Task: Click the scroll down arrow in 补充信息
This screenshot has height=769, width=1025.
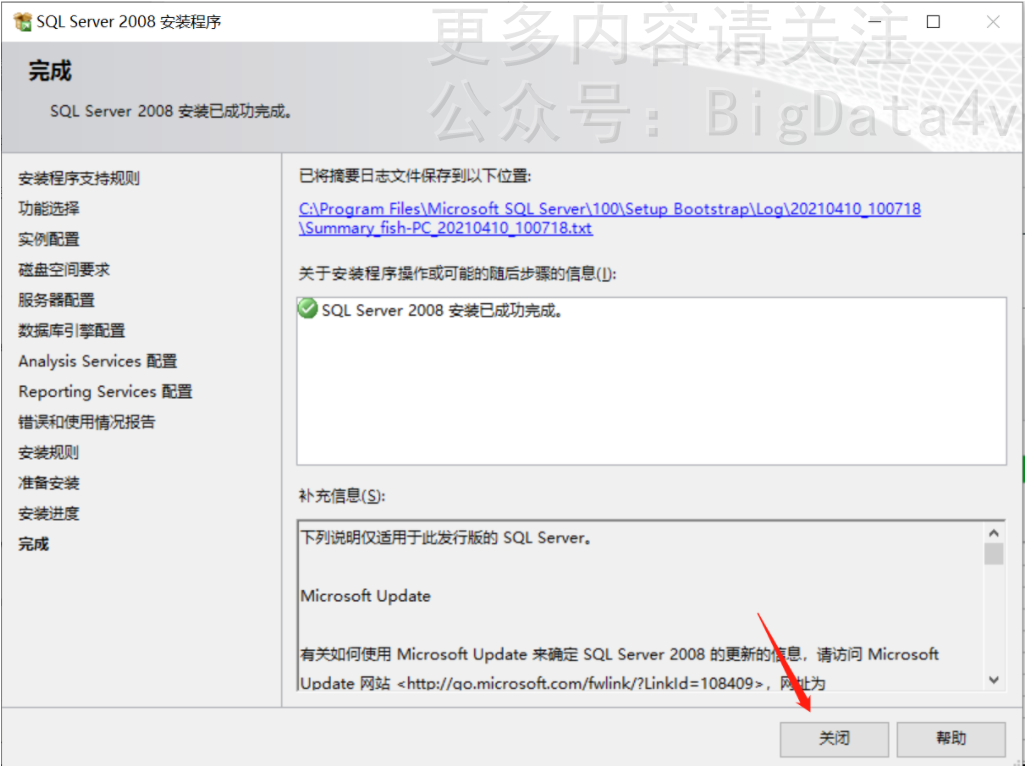Action: 994,680
